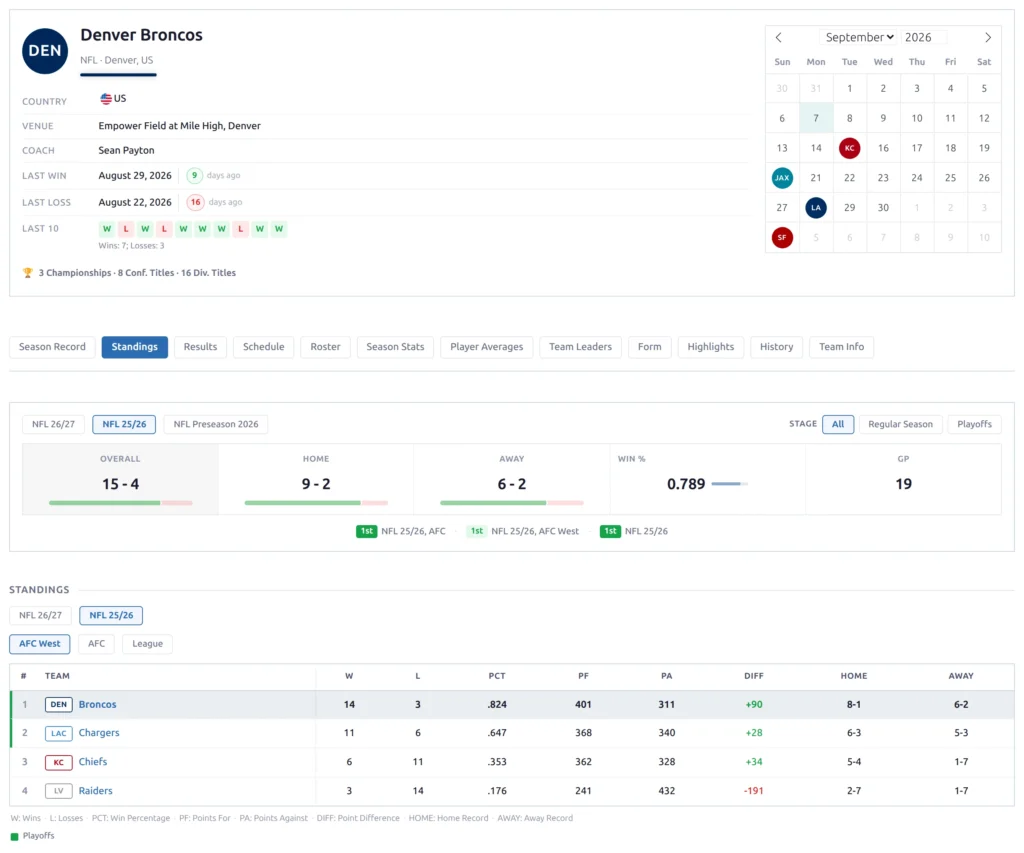
Task: Edit the year field 2026
Action: (x=923, y=37)
